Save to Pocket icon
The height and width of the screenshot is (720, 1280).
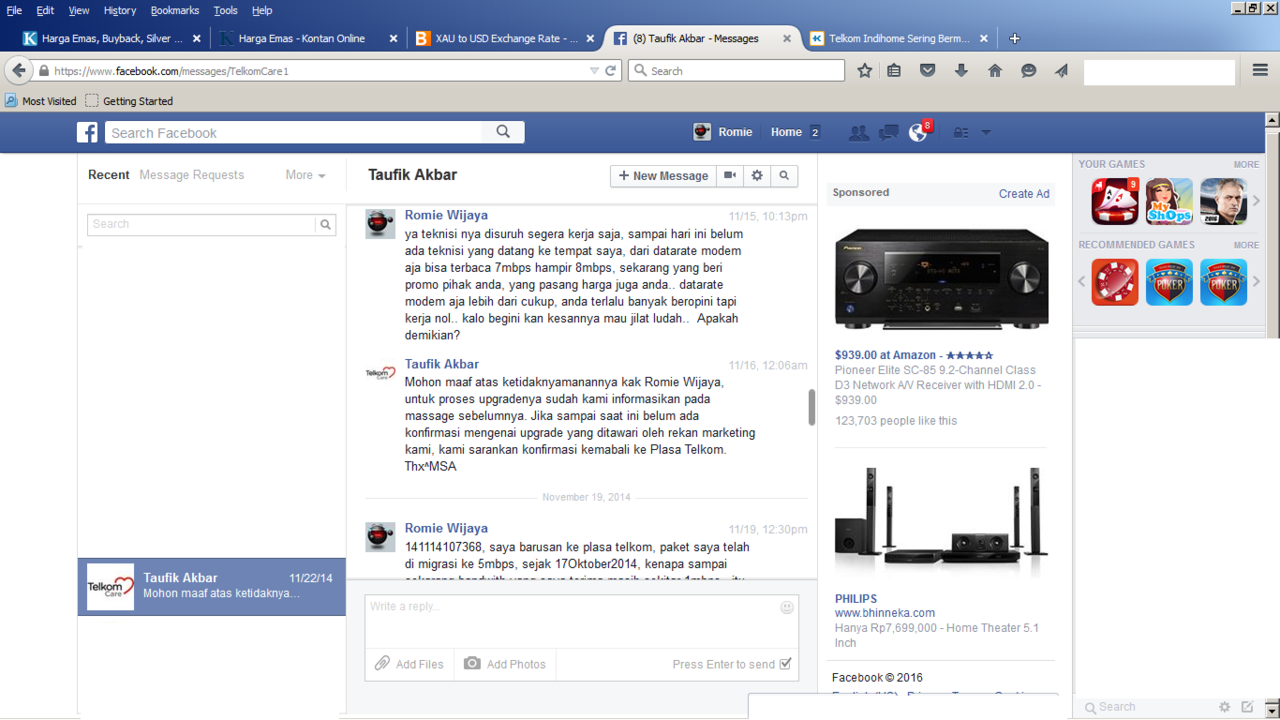coord(928,71)
